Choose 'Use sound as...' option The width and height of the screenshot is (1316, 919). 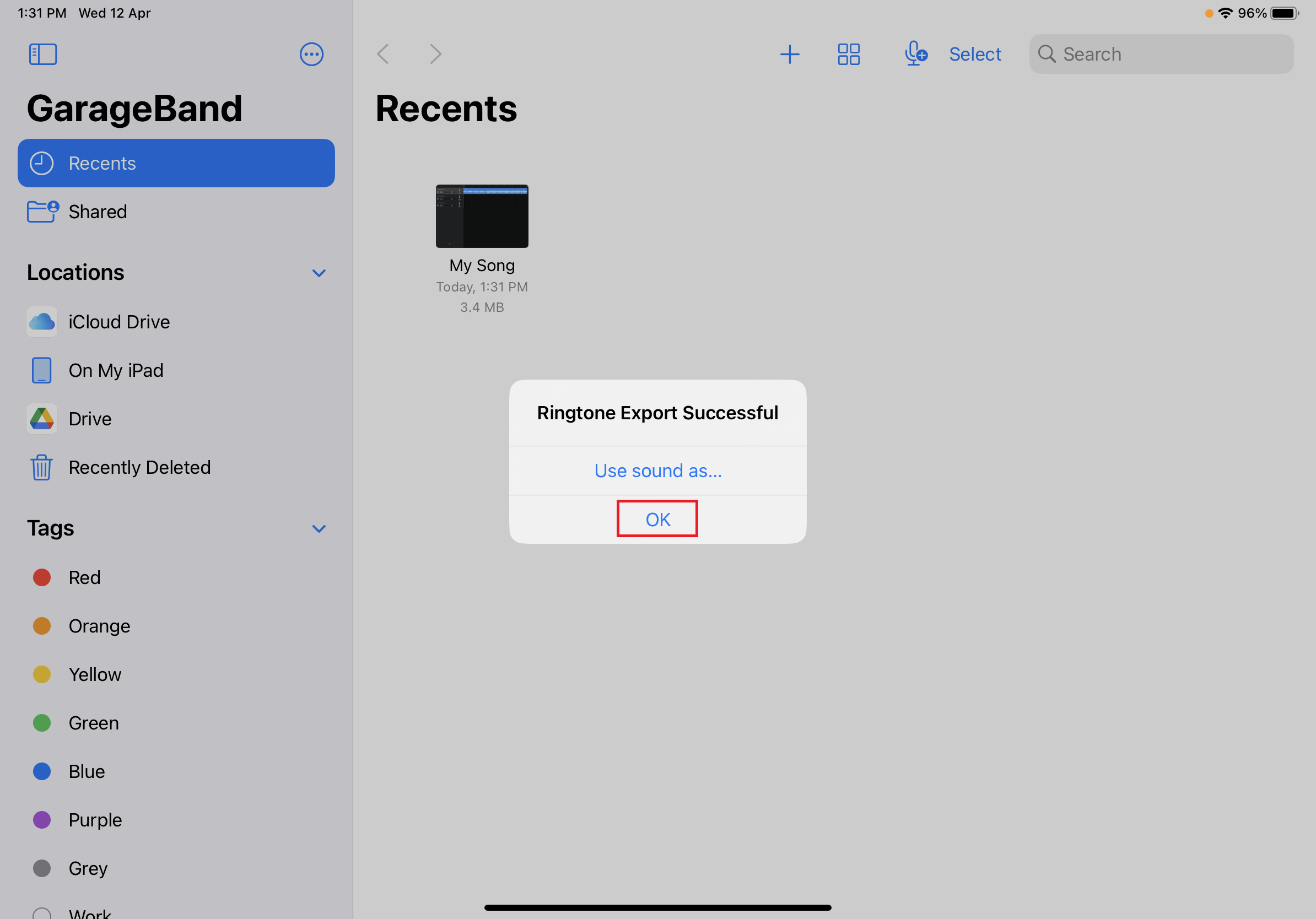click(657, 471)
